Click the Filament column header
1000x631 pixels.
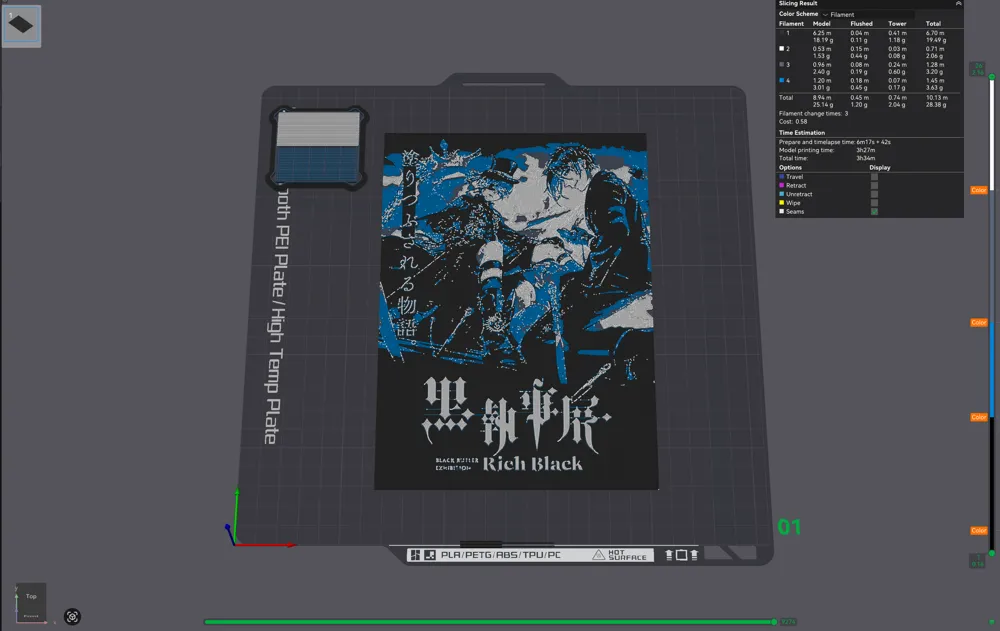coord(791,24)
